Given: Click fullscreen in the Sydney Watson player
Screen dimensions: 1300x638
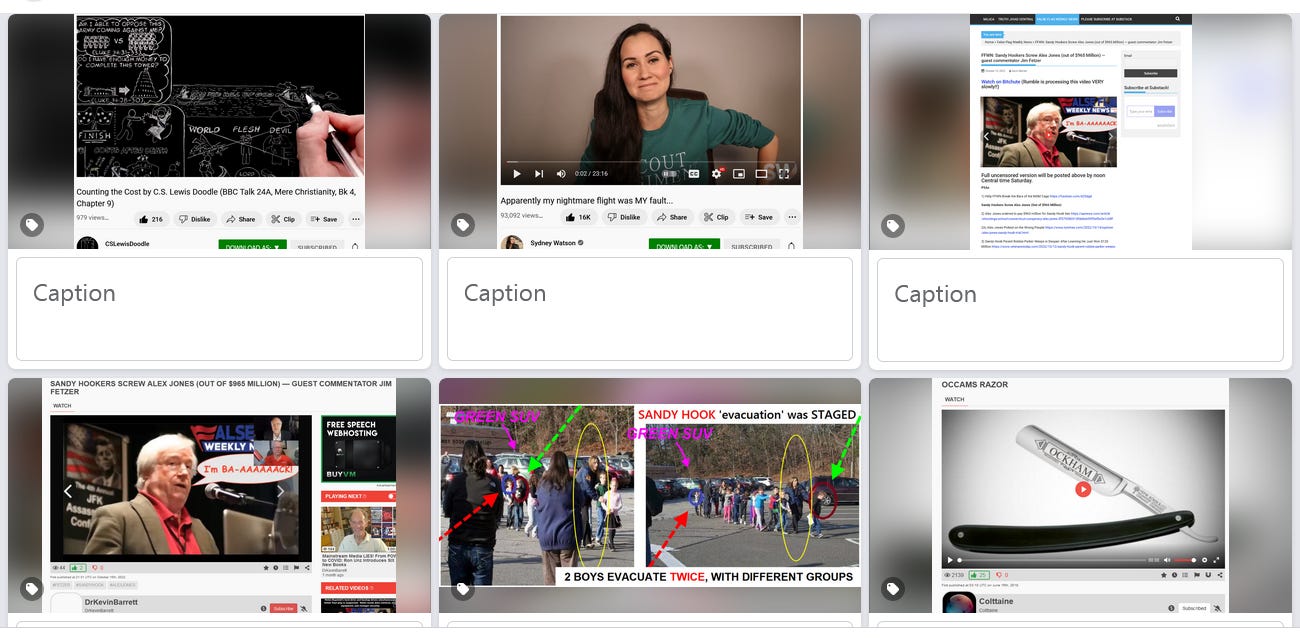Looking at the screenshot, I should point(783,173).
